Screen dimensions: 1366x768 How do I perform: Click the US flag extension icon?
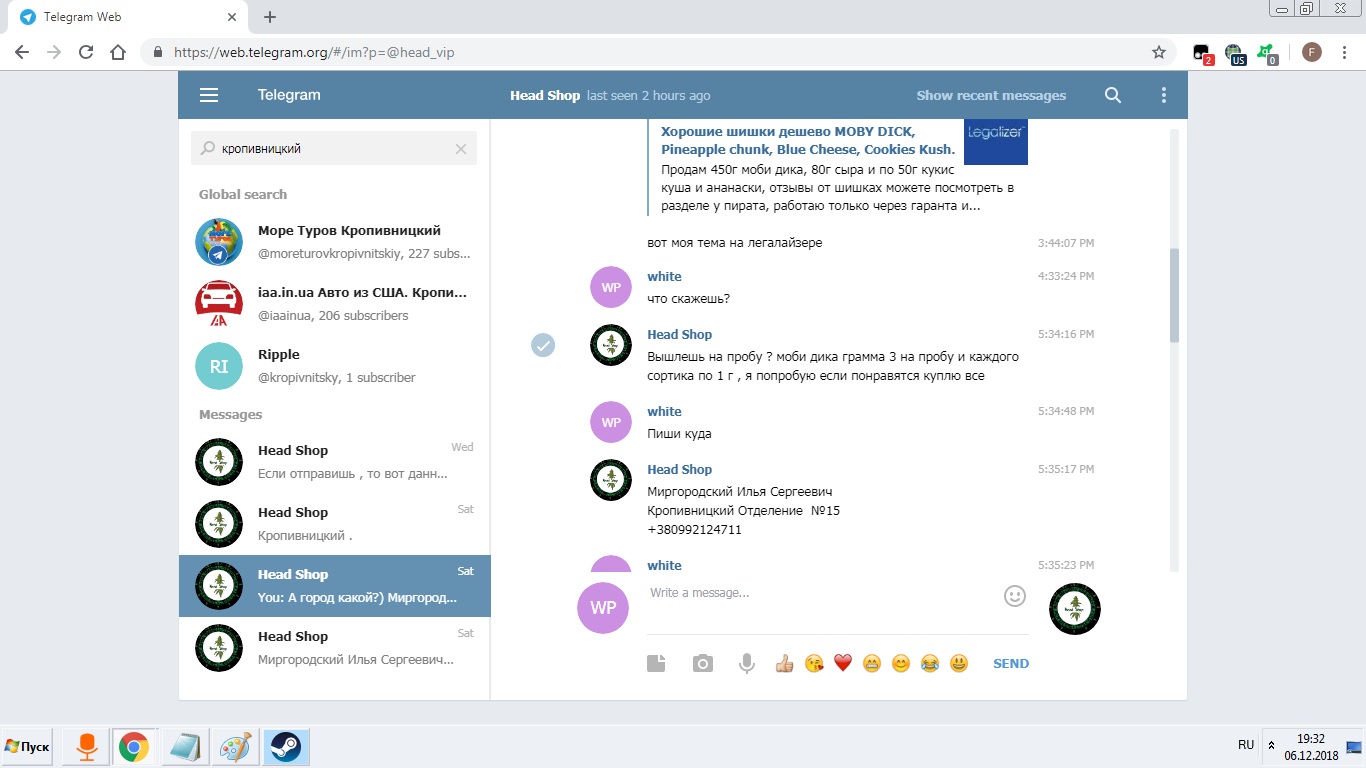click(x=1235, y=53)
